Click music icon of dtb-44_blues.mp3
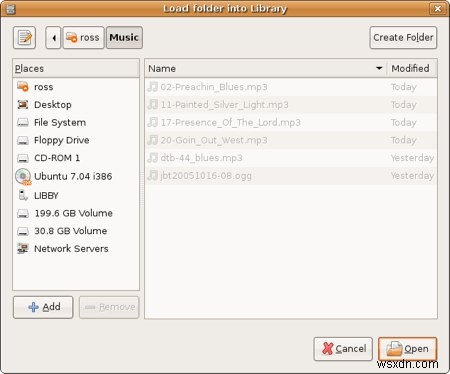This screenshot has width=450, height=374. coord(153,158)
